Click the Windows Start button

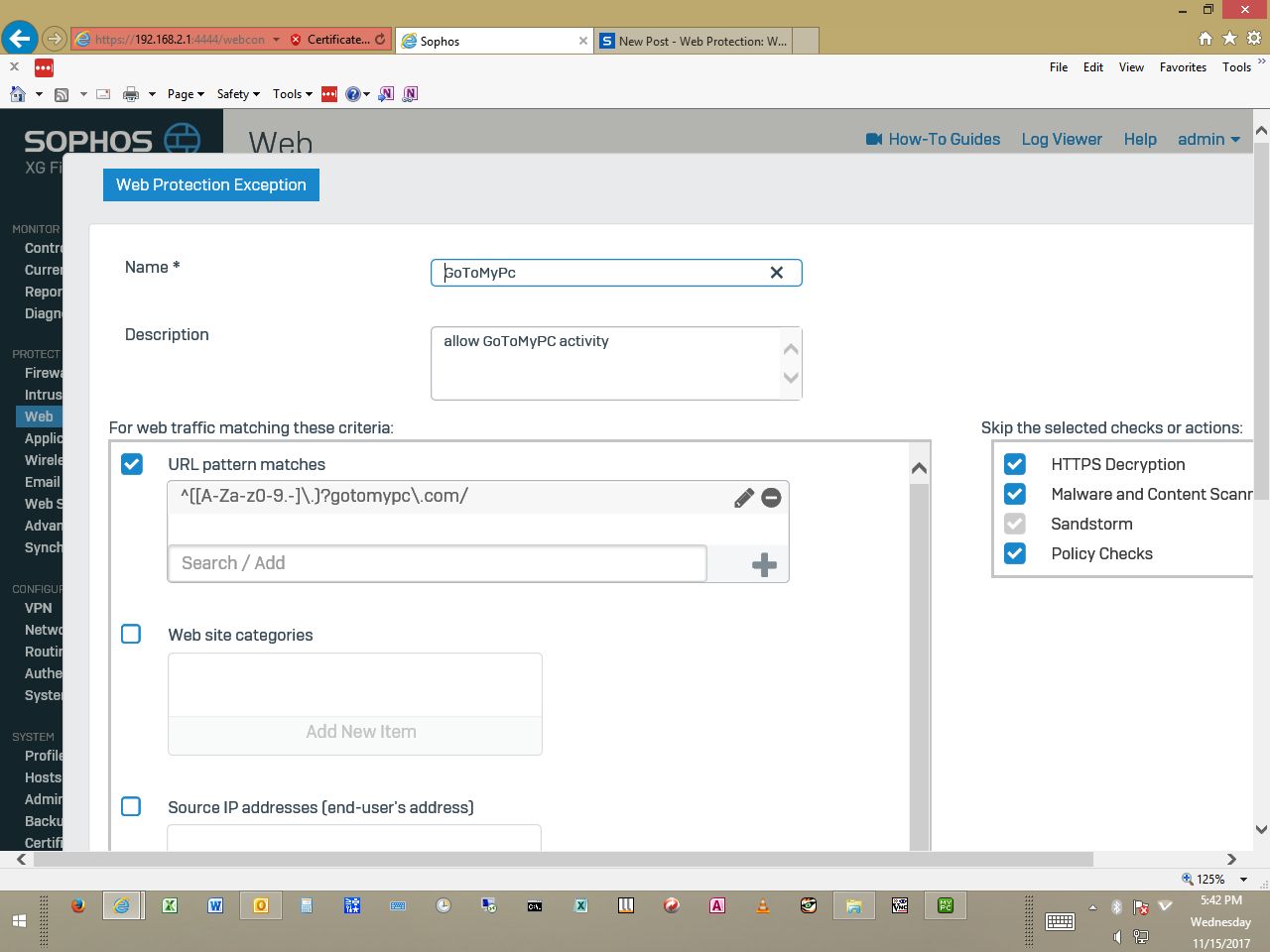(x=18, y=920)
